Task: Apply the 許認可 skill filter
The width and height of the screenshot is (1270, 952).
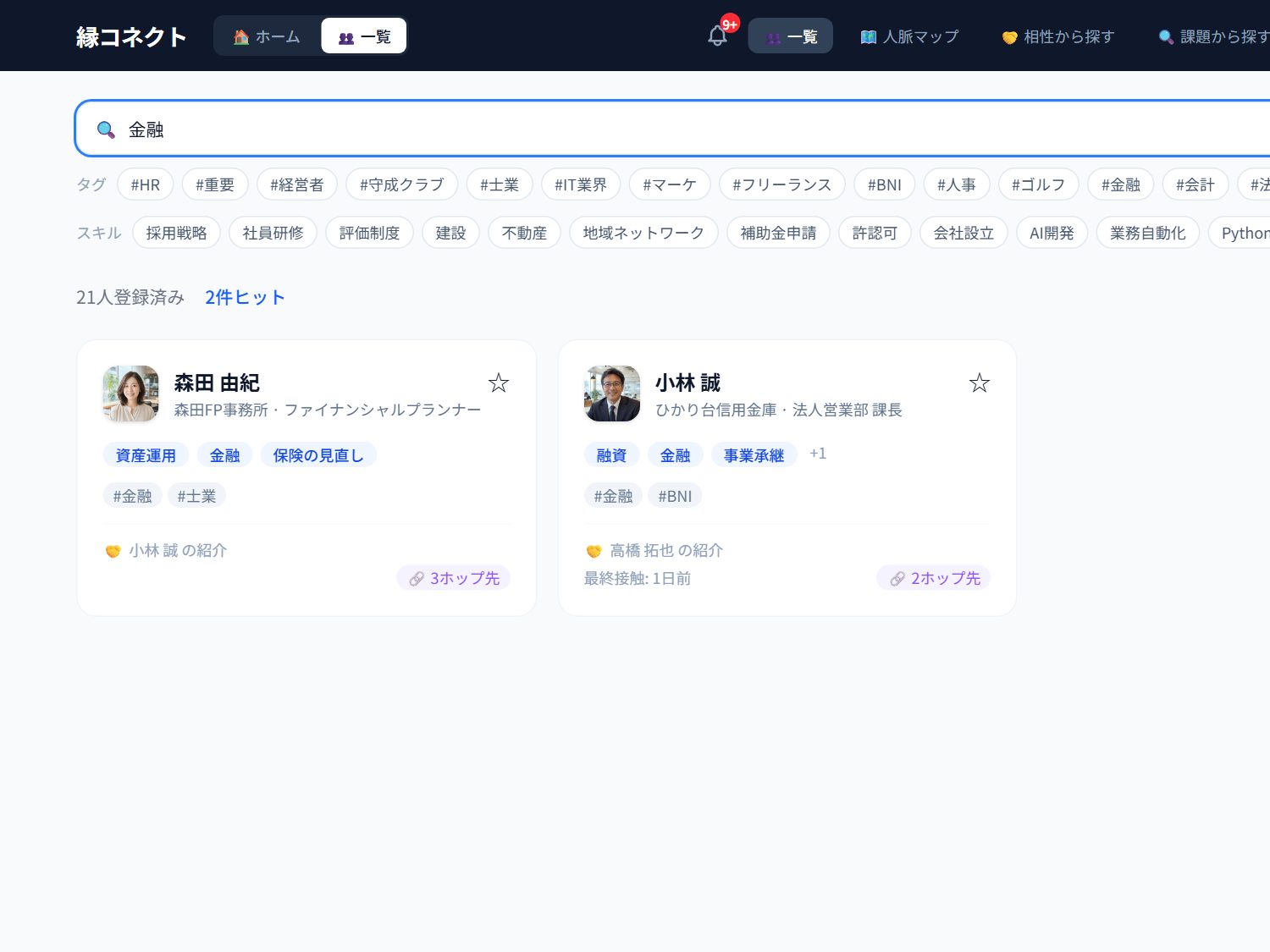Action: [875, 233]
